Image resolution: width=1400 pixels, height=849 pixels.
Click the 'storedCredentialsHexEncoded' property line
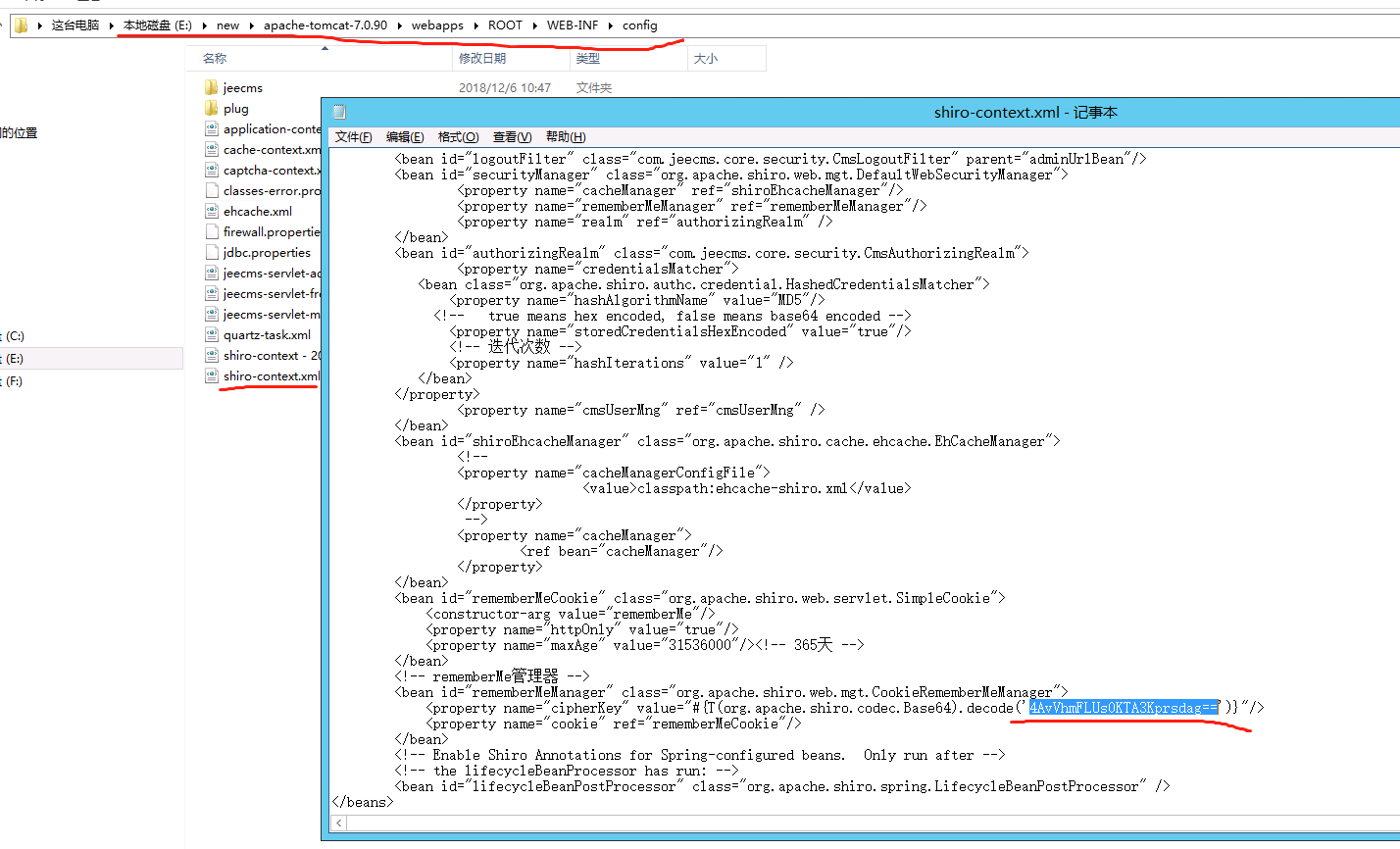point(680,331)
